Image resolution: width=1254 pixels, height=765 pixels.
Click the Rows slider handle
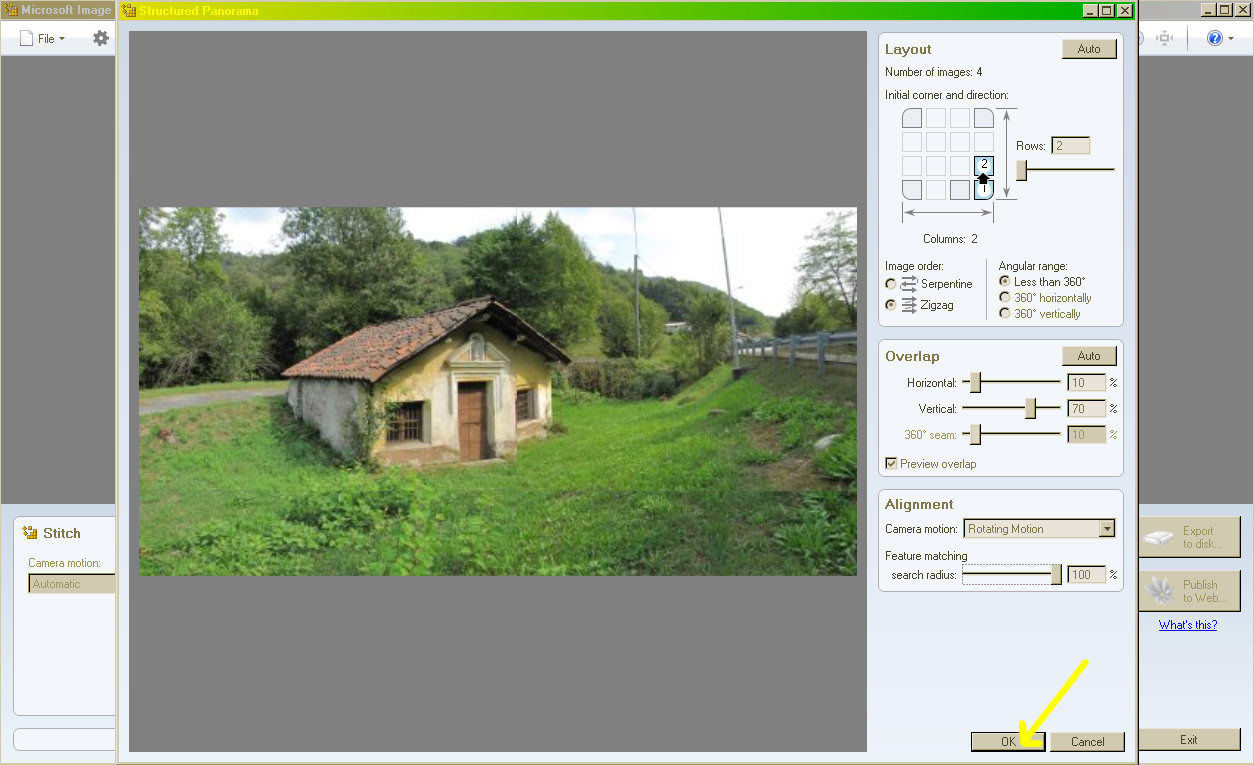1022,170
